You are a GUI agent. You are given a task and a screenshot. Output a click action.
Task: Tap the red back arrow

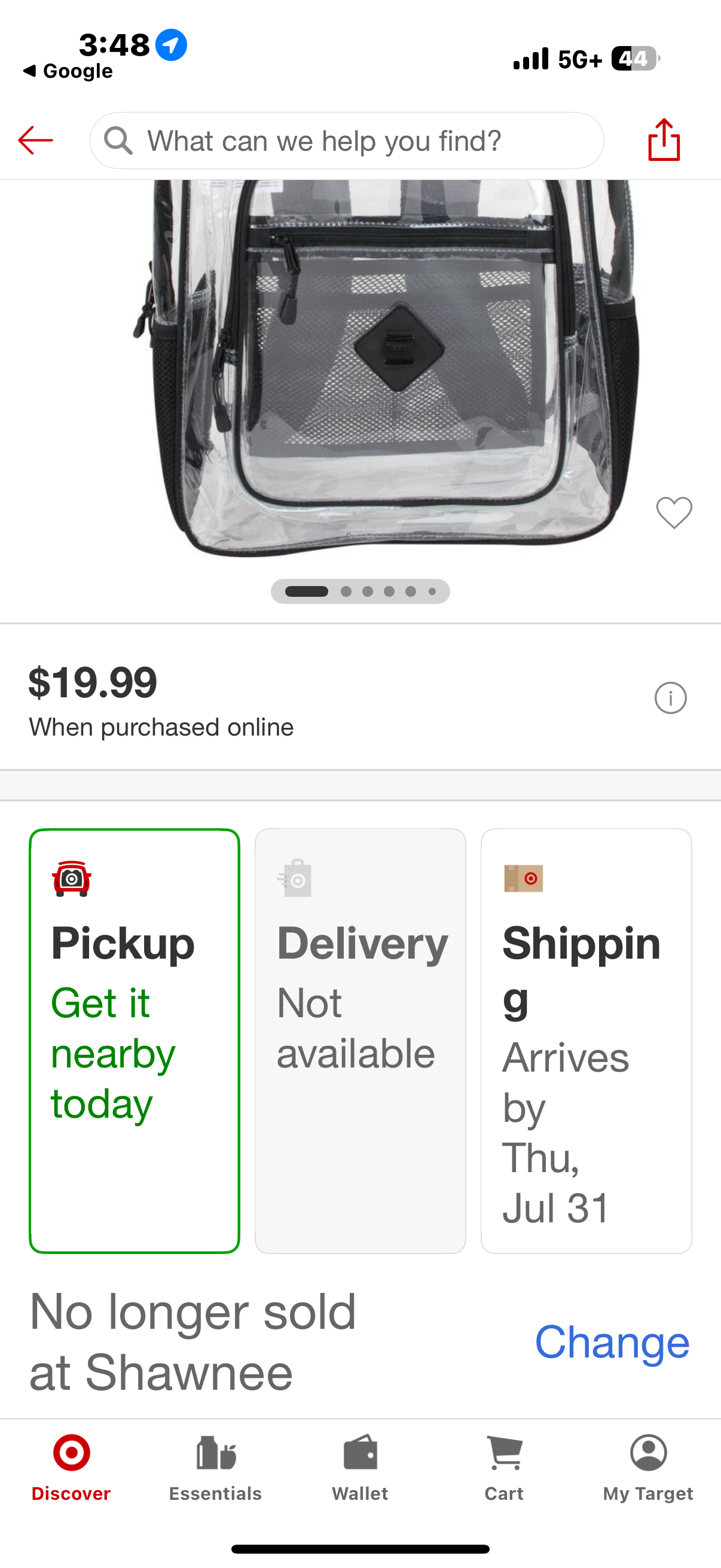tap(35, 141)
